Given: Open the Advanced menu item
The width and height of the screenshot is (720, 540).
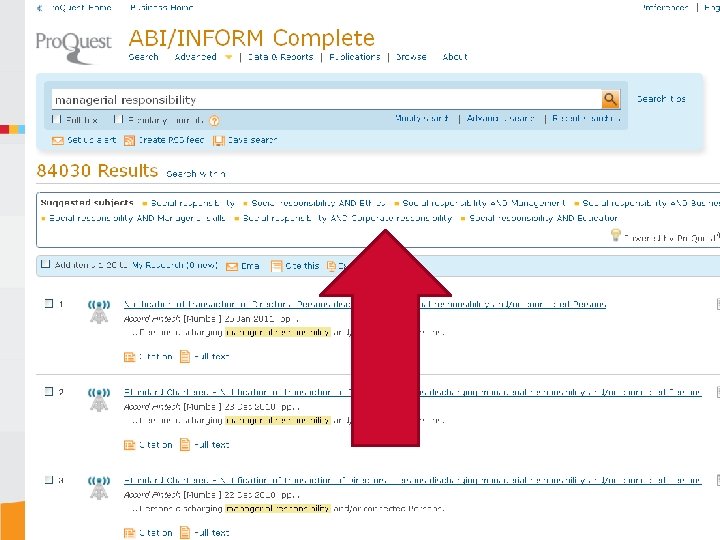Looking at the screenshot, I should [196, 57].
